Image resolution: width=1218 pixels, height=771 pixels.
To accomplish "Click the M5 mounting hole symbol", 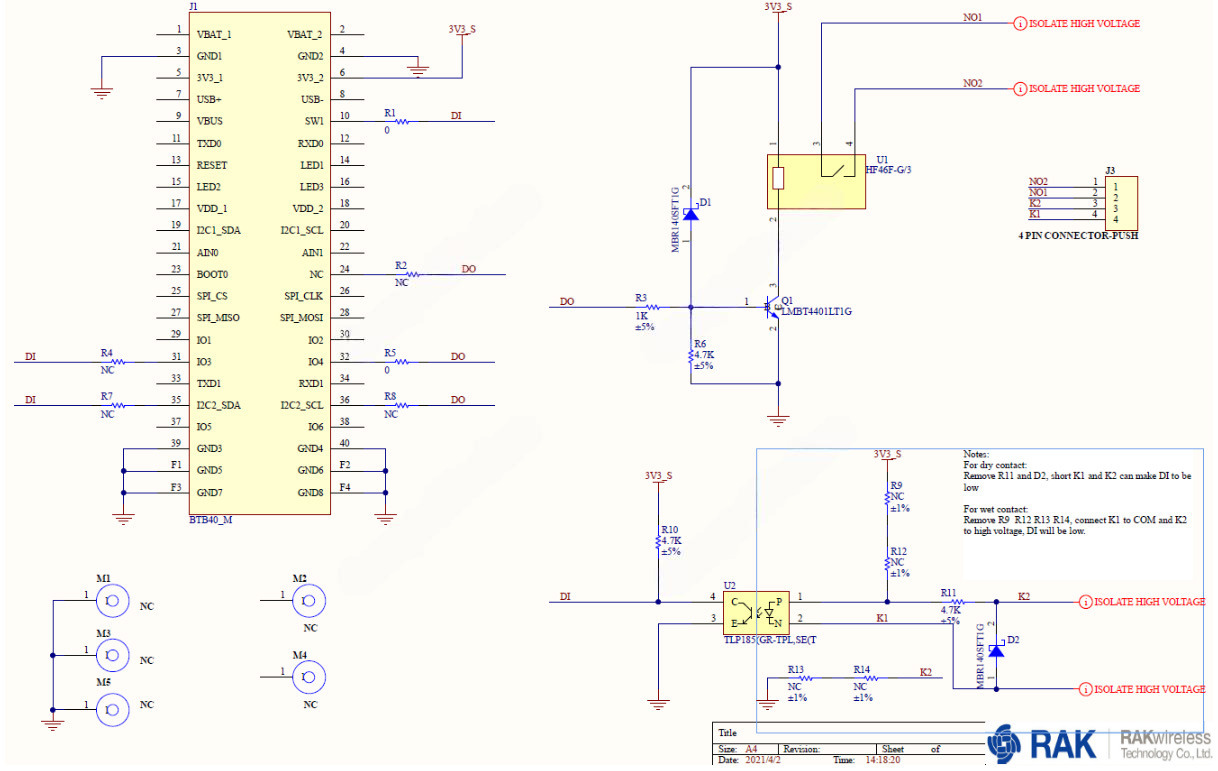I will point(113,709).
